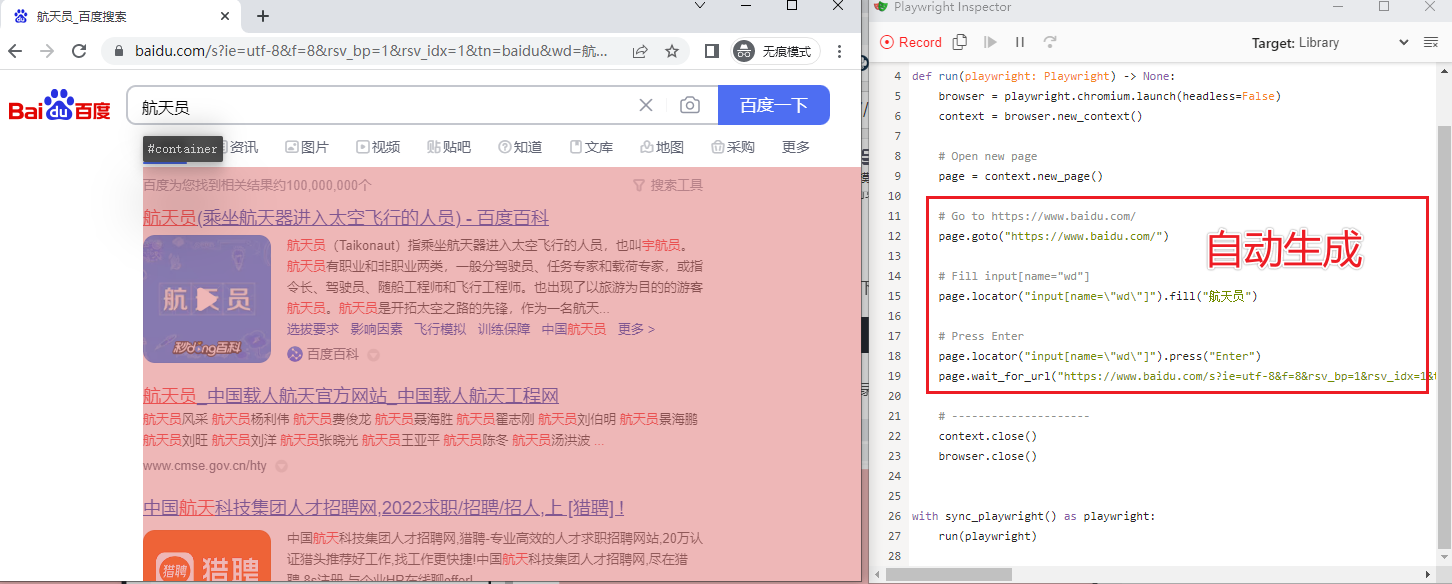
Task: Switch to 采购 tab
Action: point(733,147)
